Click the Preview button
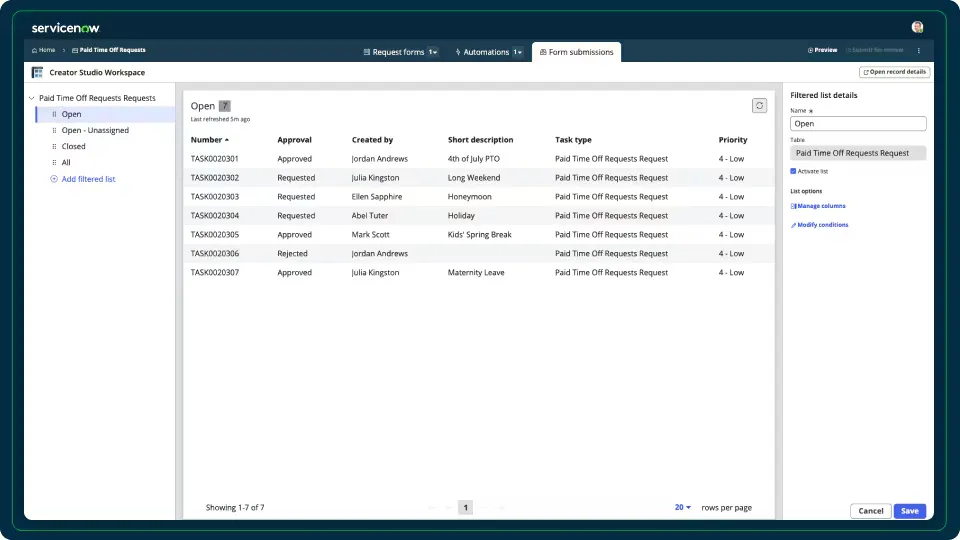Screen dimensions: 960x540 [x=822, y=50]
